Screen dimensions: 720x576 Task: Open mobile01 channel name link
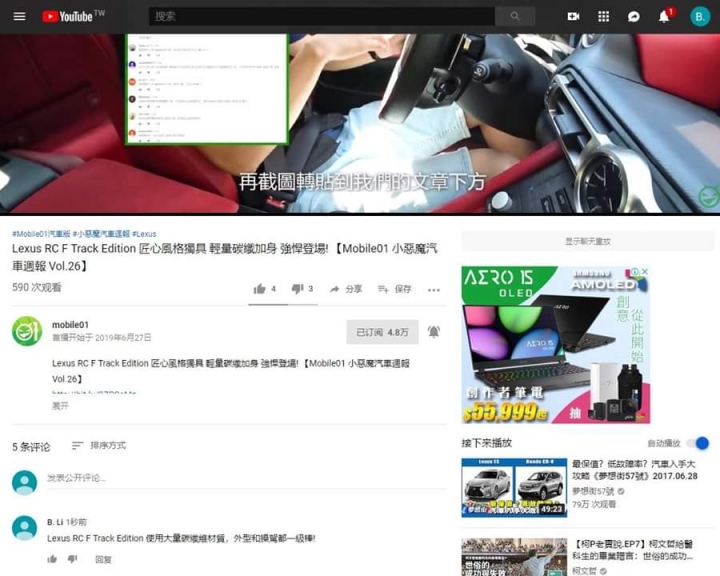[70, 325]
